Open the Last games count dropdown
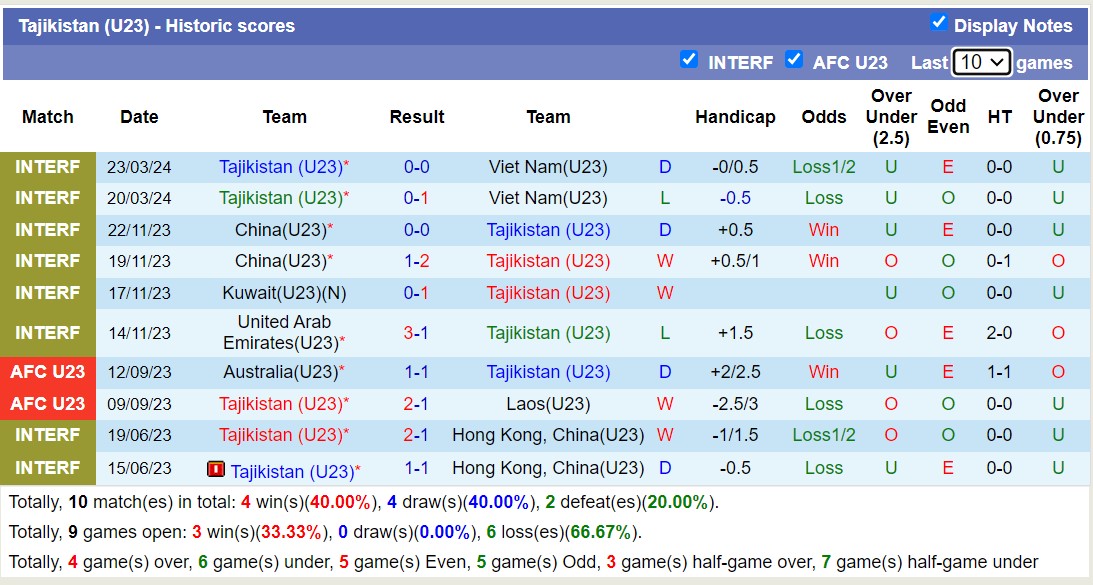This screenshot has width=1093, height=585. pyautogui.click(x=981, y=61)
